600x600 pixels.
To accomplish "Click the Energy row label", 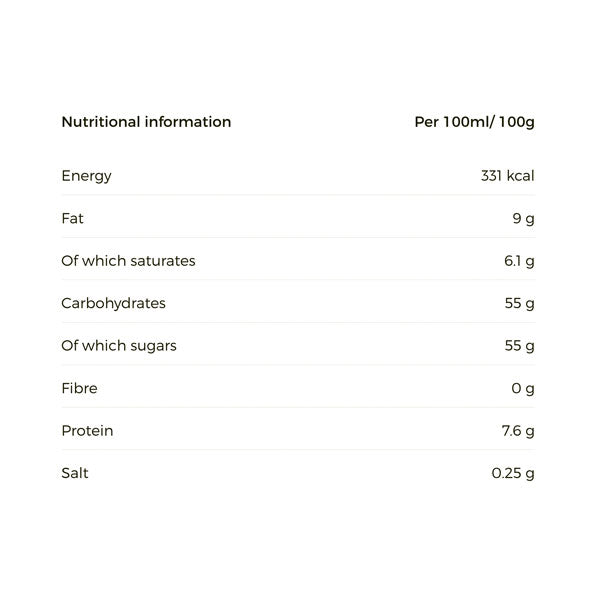I will tap(87, 176).
